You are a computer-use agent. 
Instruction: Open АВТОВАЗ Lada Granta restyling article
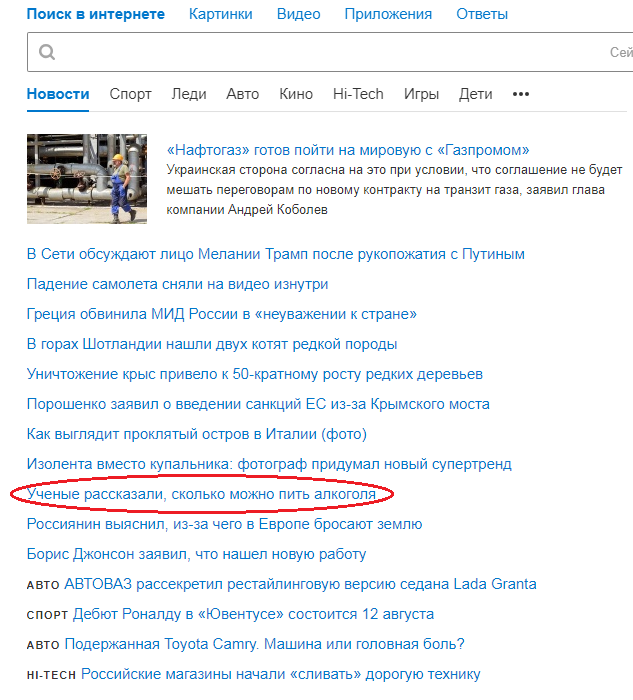click(300, 584)
